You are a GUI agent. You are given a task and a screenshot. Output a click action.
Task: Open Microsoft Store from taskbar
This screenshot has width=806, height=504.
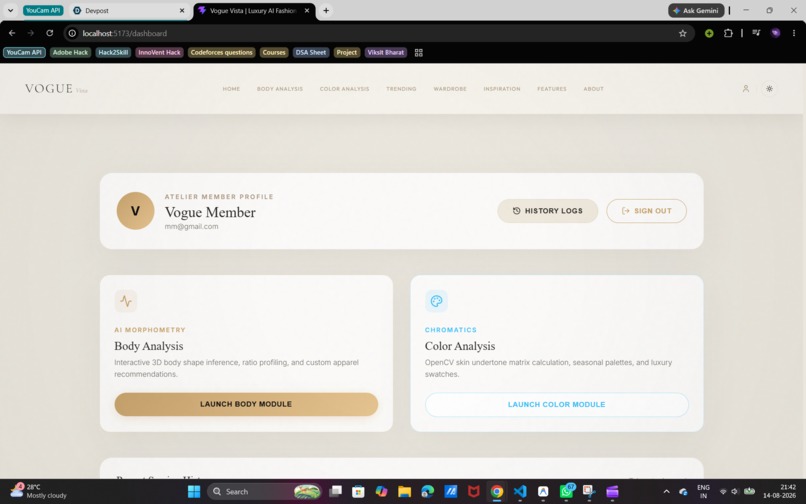click(358, 492)
